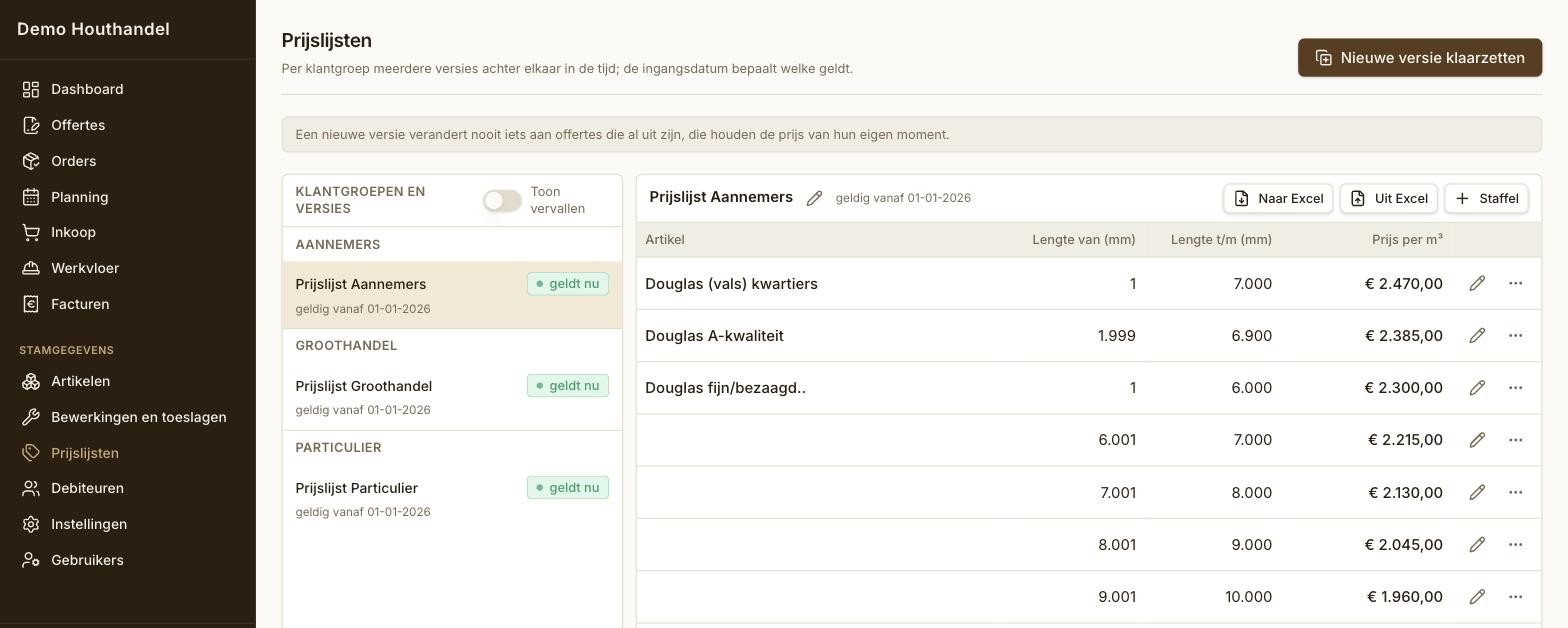This screenshot has width=1568, height=628.
Task: Open more options for Douglas (vals) kwartiers
Action: pos(1515,284)
